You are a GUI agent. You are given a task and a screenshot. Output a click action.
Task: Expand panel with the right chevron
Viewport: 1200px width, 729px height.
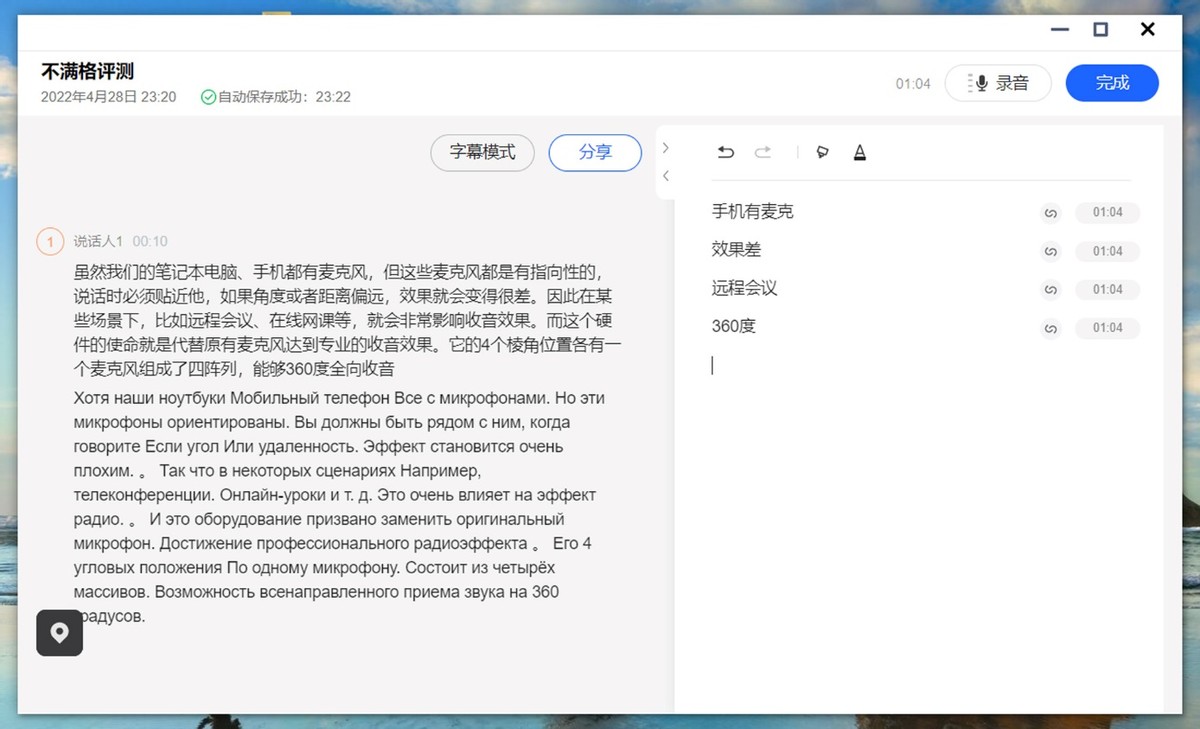[666, 148]
